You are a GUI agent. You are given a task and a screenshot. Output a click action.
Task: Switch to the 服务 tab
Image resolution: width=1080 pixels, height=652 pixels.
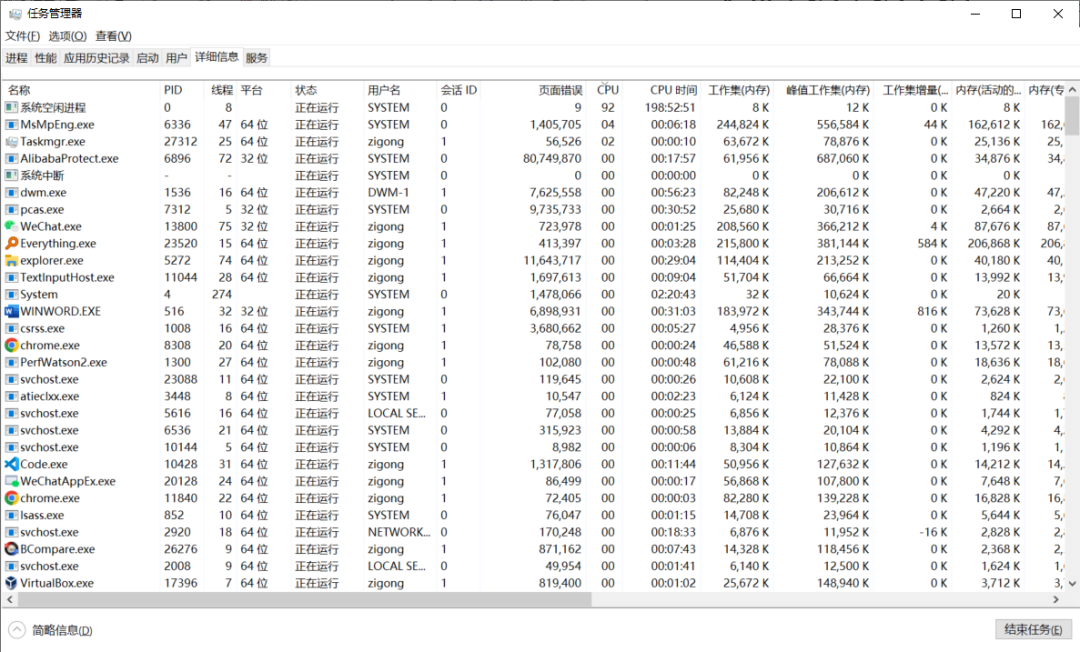pyautogui.click(x=256, y=59)
